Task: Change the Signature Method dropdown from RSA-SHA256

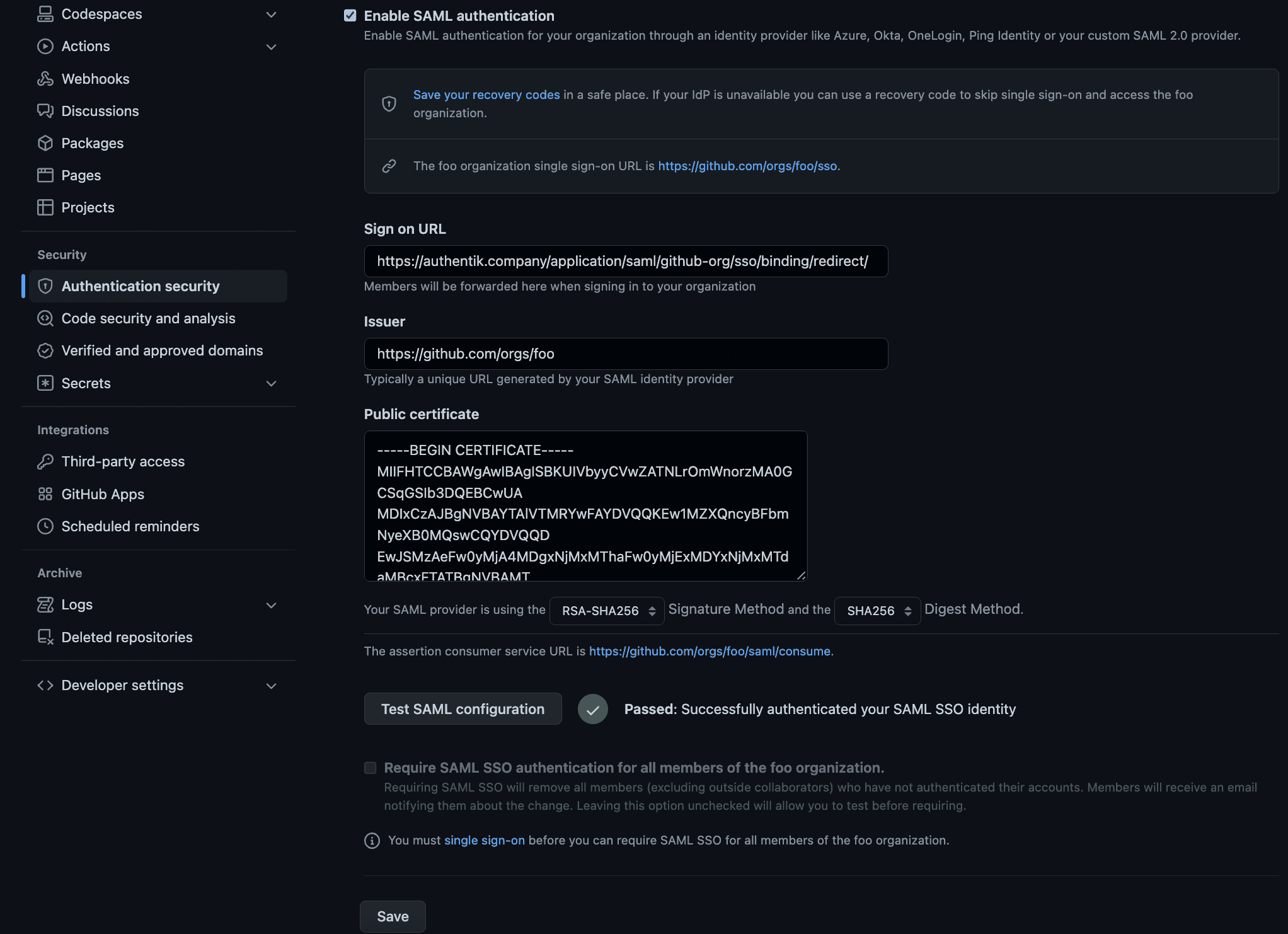Action: [606, 610]
